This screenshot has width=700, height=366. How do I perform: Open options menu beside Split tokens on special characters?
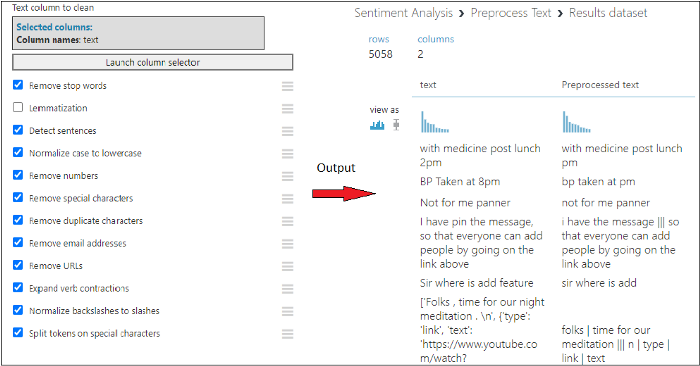point(288,334)
